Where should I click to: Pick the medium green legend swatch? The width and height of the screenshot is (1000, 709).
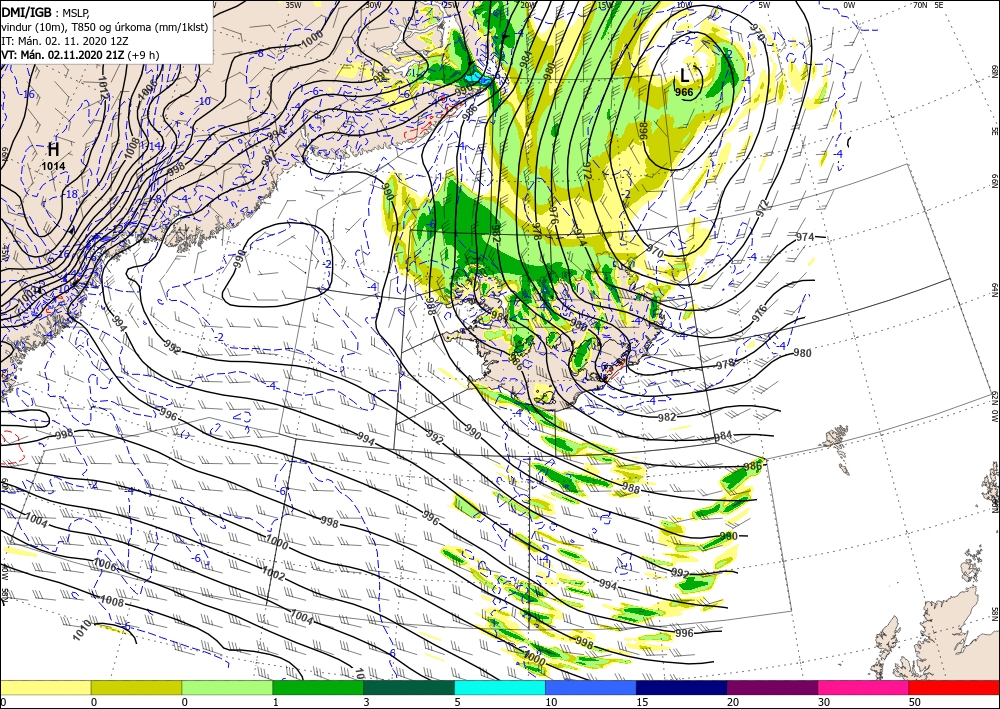coord(318,687)
